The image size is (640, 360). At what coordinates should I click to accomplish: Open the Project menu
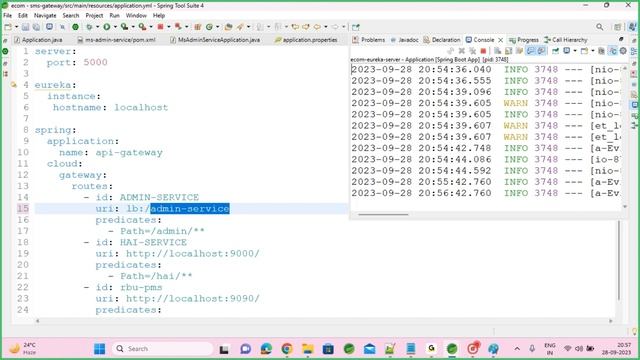click(x=94, y=16)
